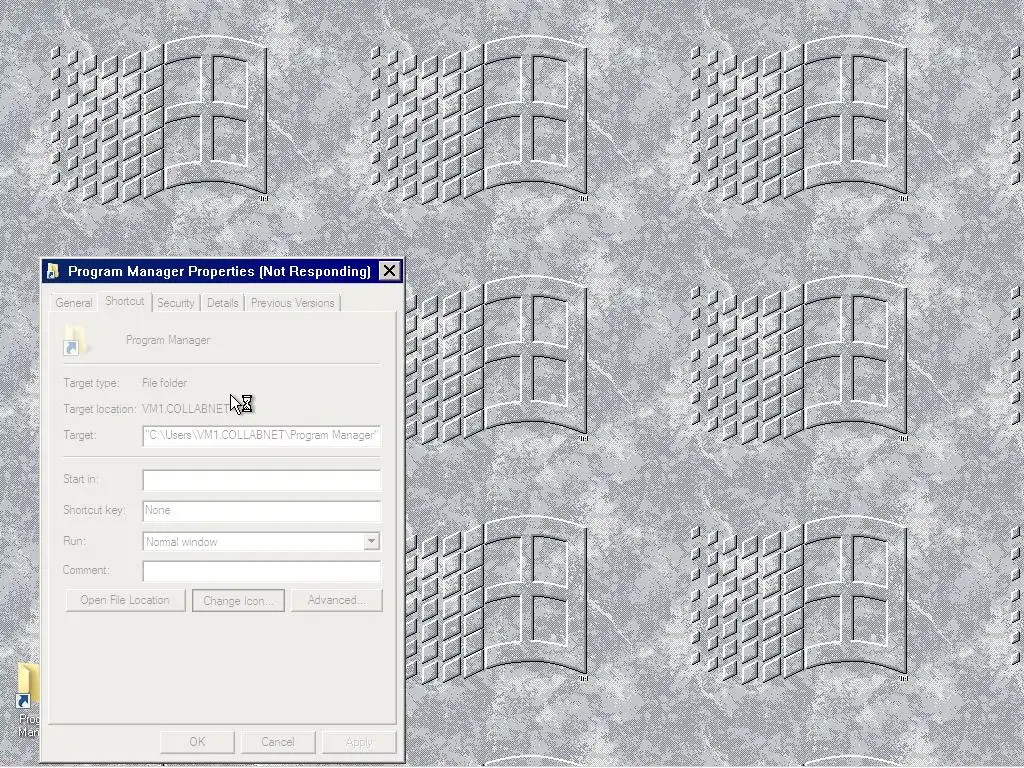Select the Shortcut tab
The width and height of the screenshot is (1024, 768).
coord(125,301)
